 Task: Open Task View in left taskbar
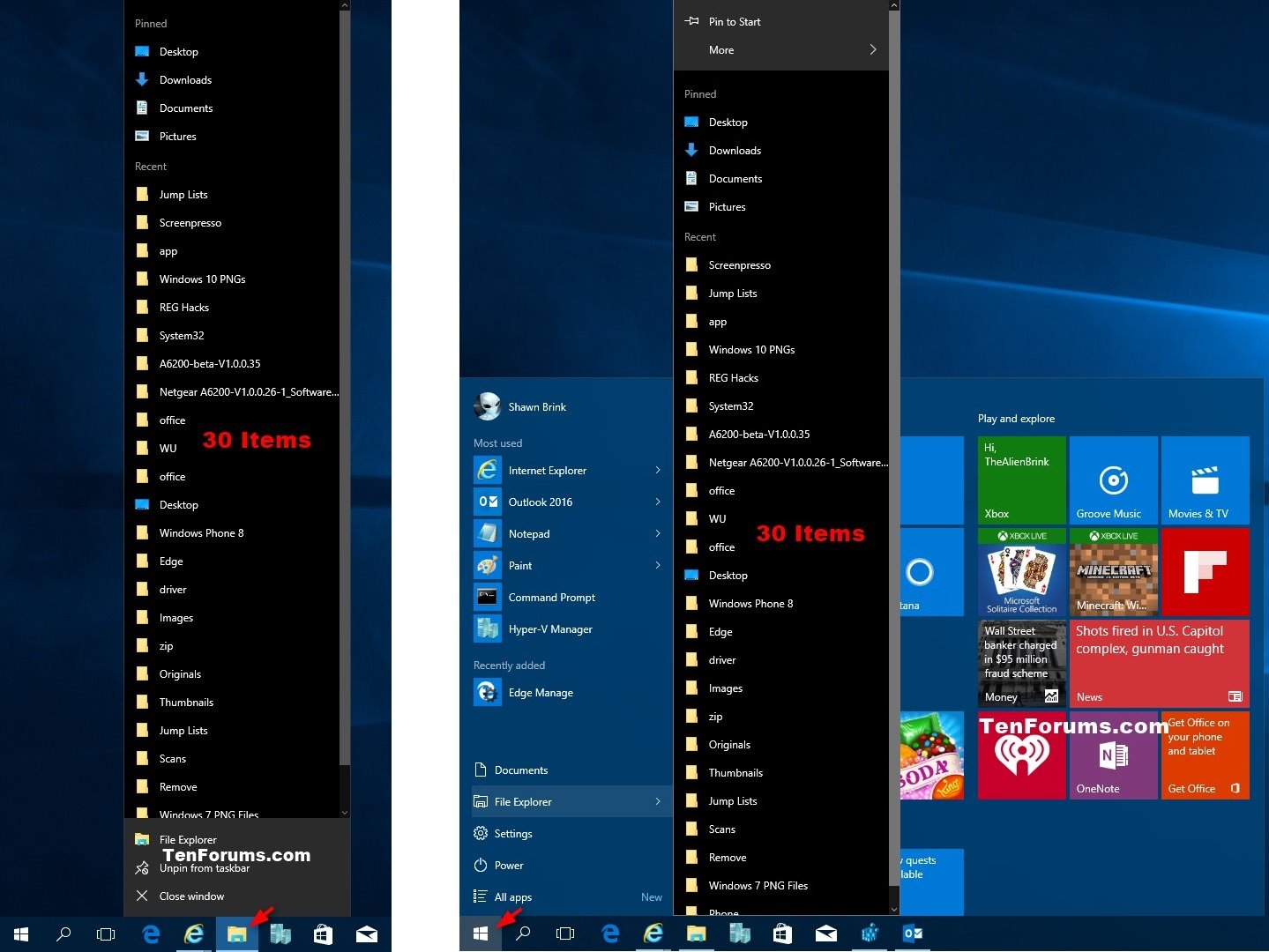click(x=106, y=934)
